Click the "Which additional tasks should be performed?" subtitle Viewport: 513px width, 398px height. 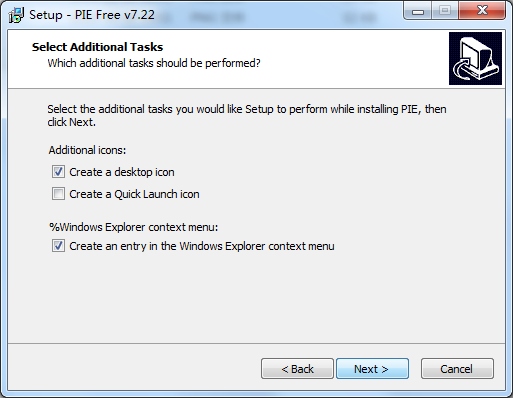click(x=154, y=63)
